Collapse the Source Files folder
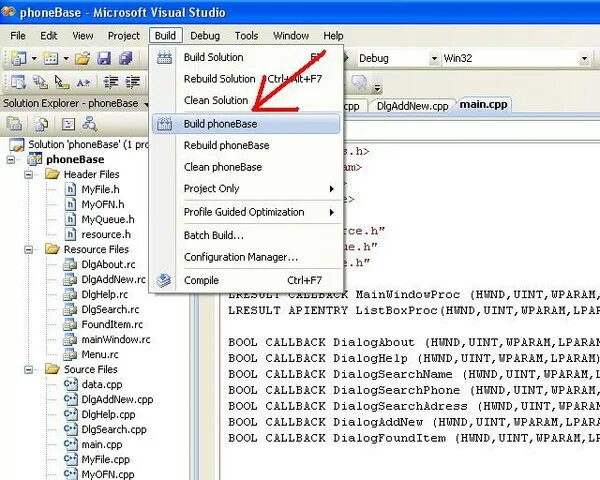The image size is (600, 480). point(28,370)
